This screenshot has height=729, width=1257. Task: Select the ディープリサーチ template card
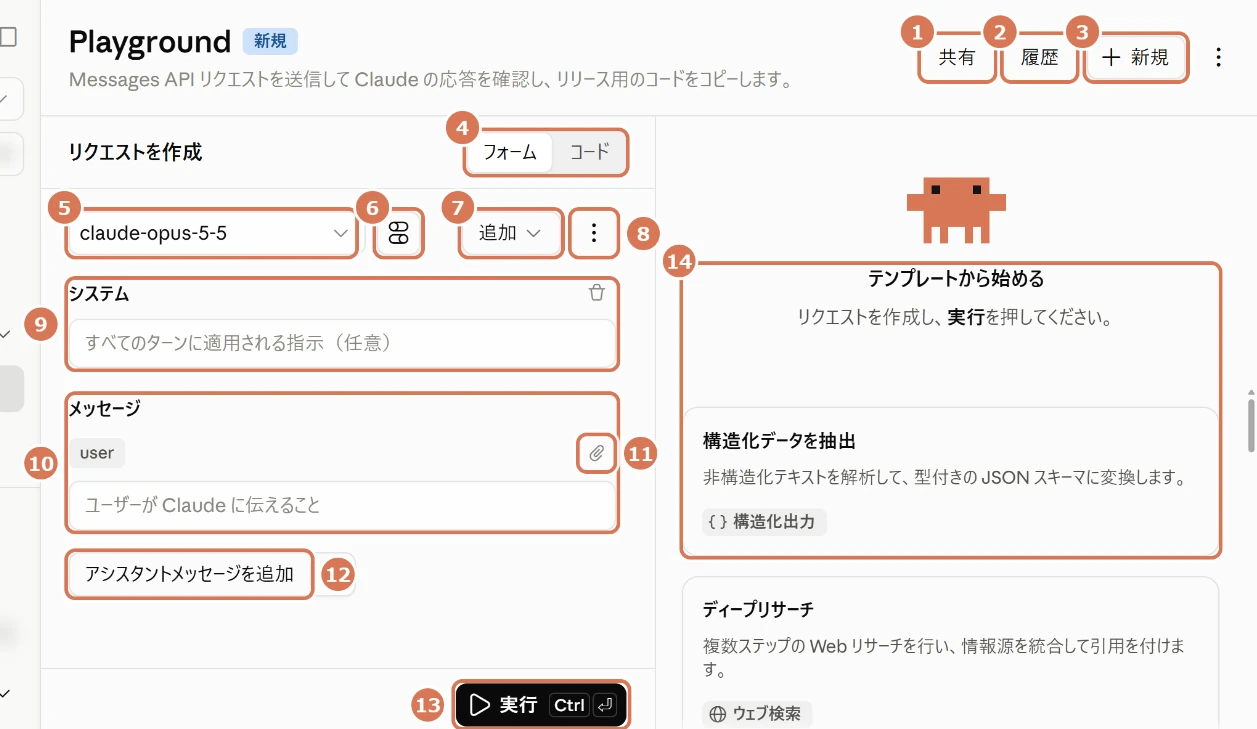pos(950,653)
